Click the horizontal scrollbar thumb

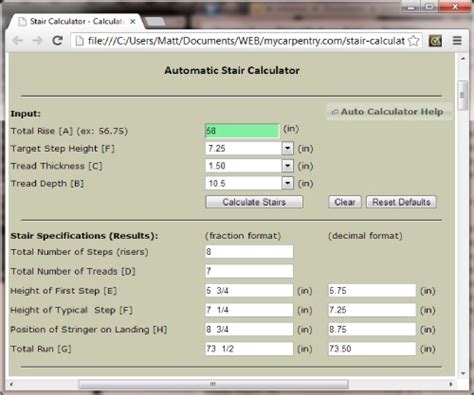coord(213,384)
